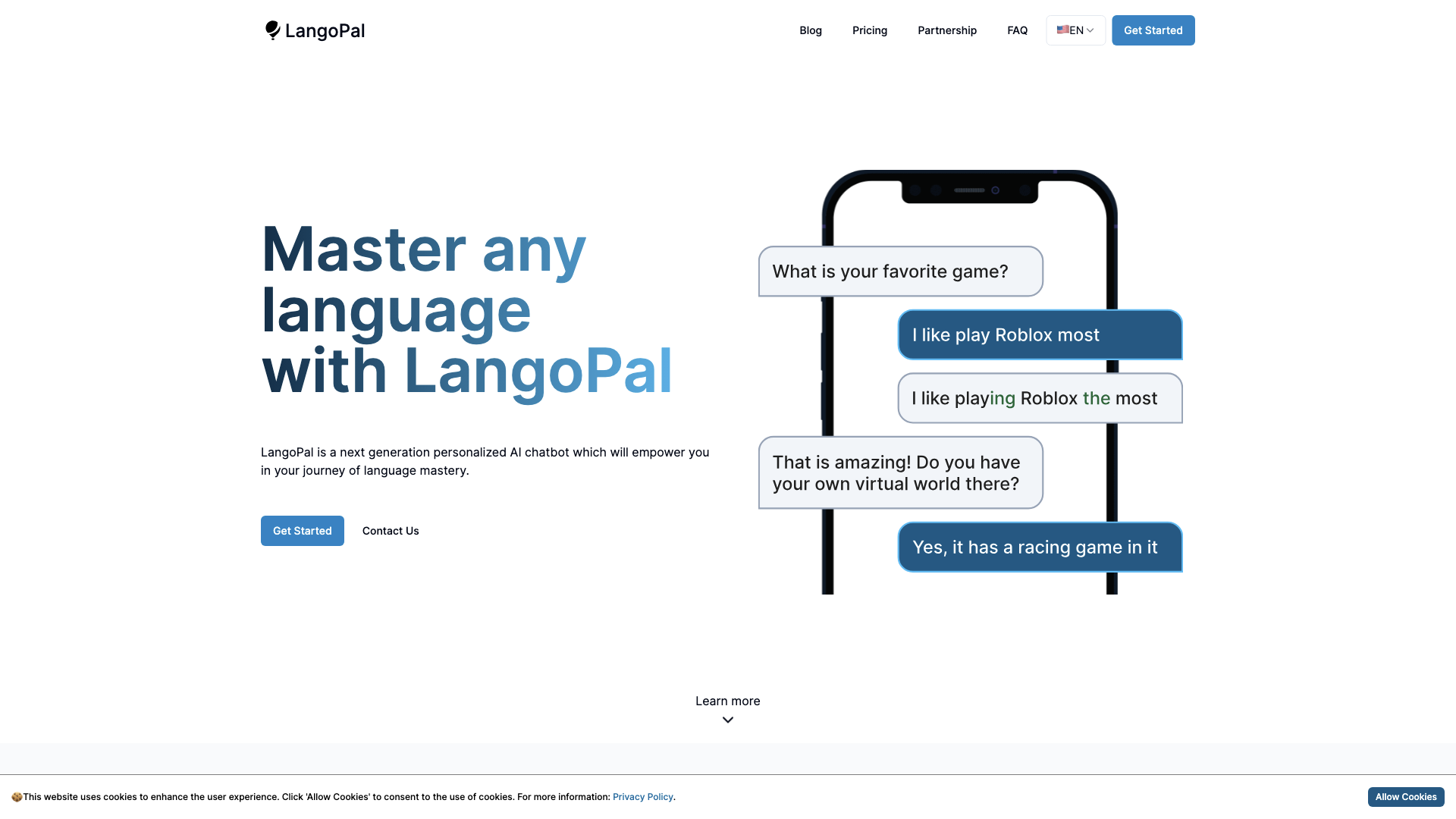Open the chevron next to EN
Screen dimensions: 1456x819
[1090, 30]
